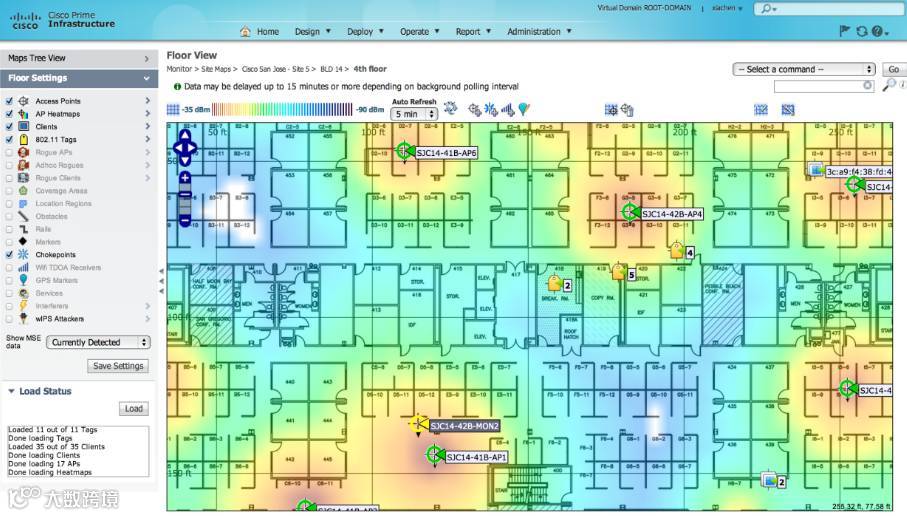Check the Coverage Areas checkbox

(9, 190)
